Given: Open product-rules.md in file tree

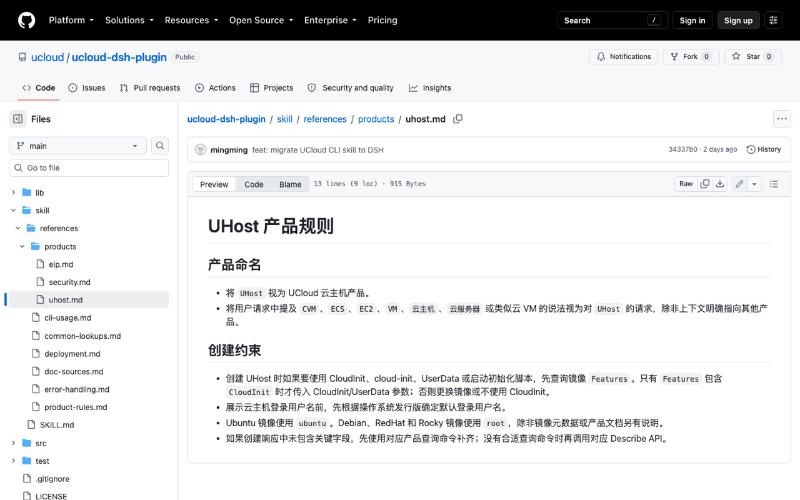Looking at the screenshot, I should pyautogui.click(x=76, y=407).
